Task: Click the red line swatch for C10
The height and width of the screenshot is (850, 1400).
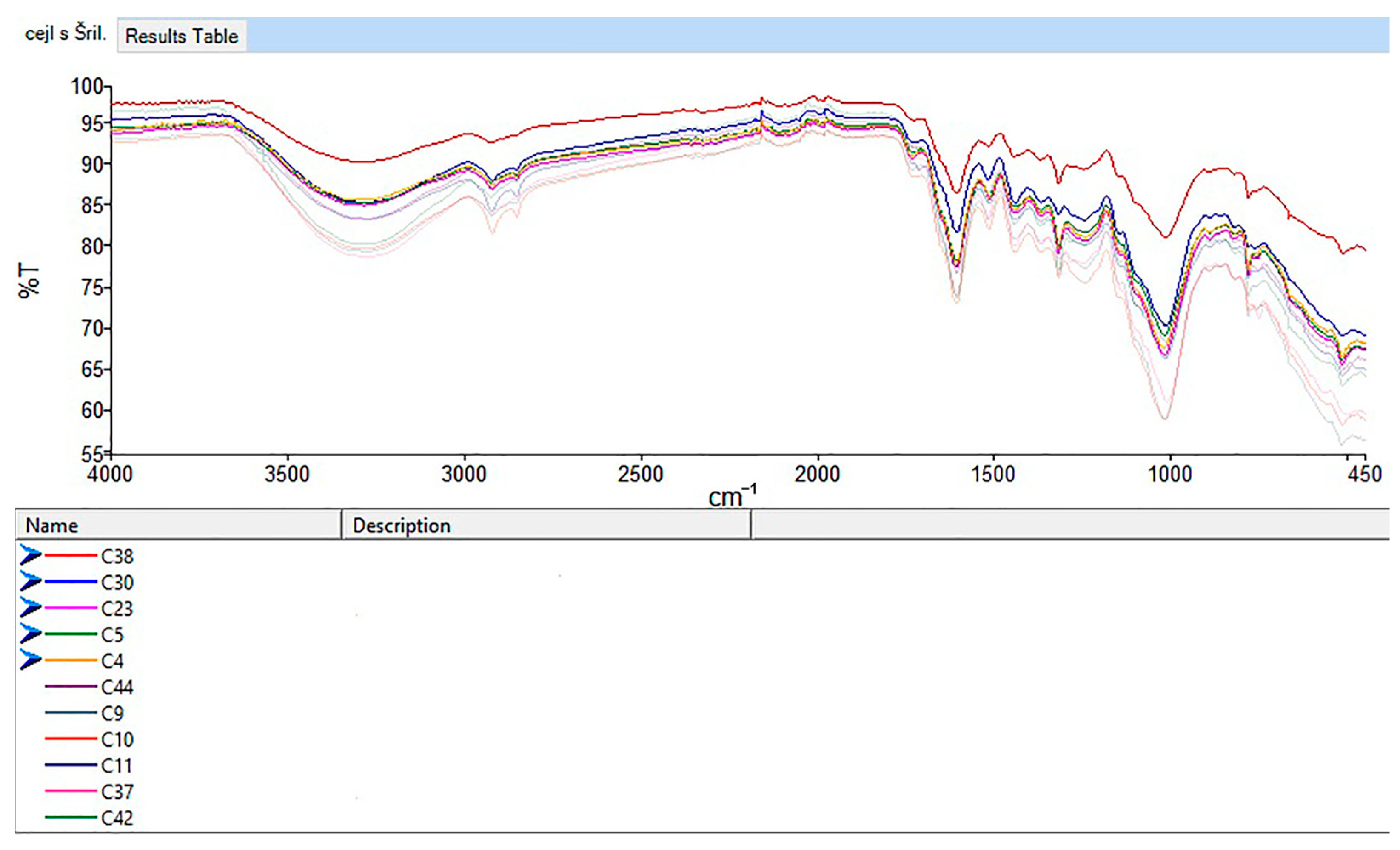Action: coord(71,739)
